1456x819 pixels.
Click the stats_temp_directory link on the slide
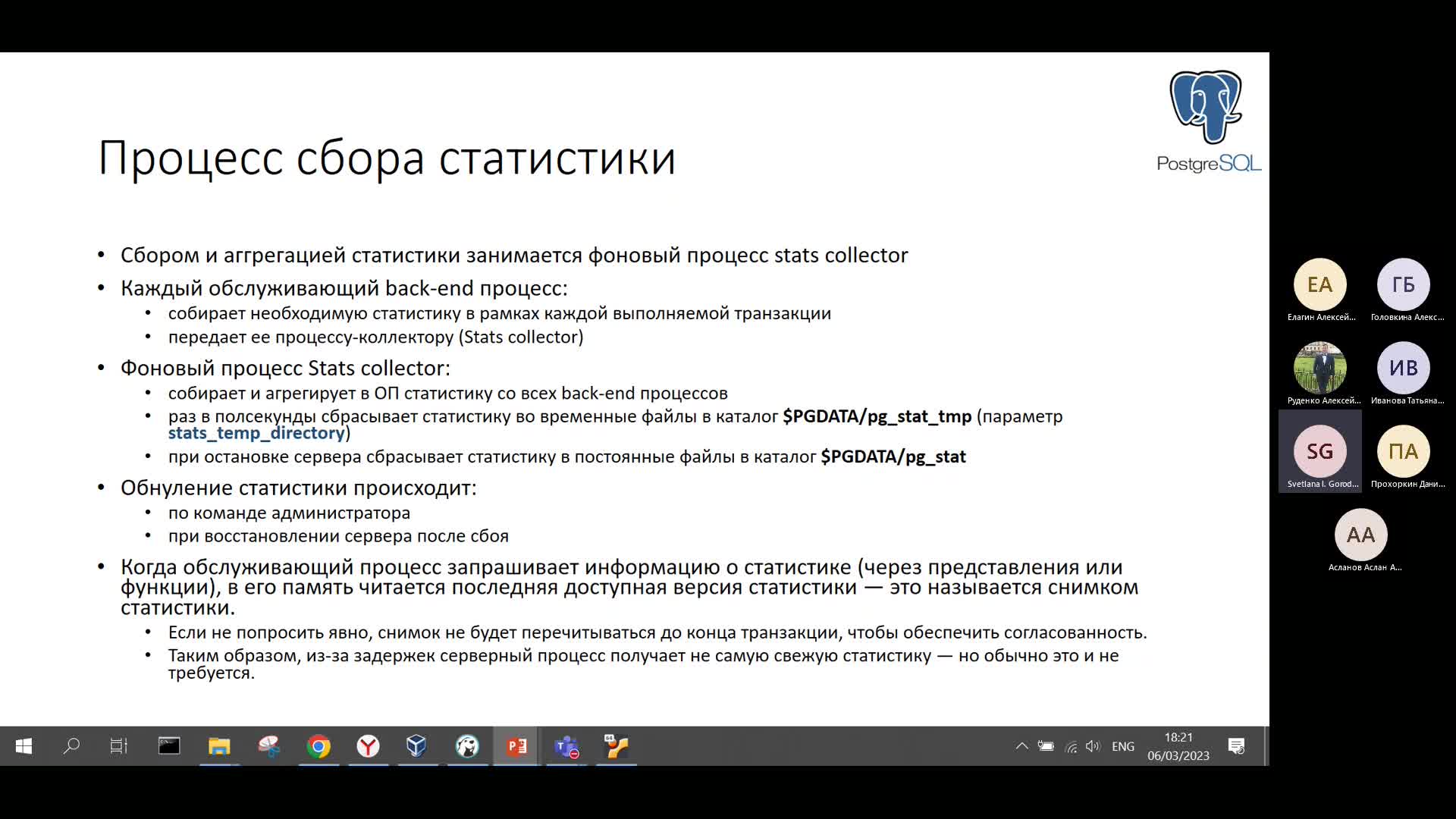coord(256,433)
